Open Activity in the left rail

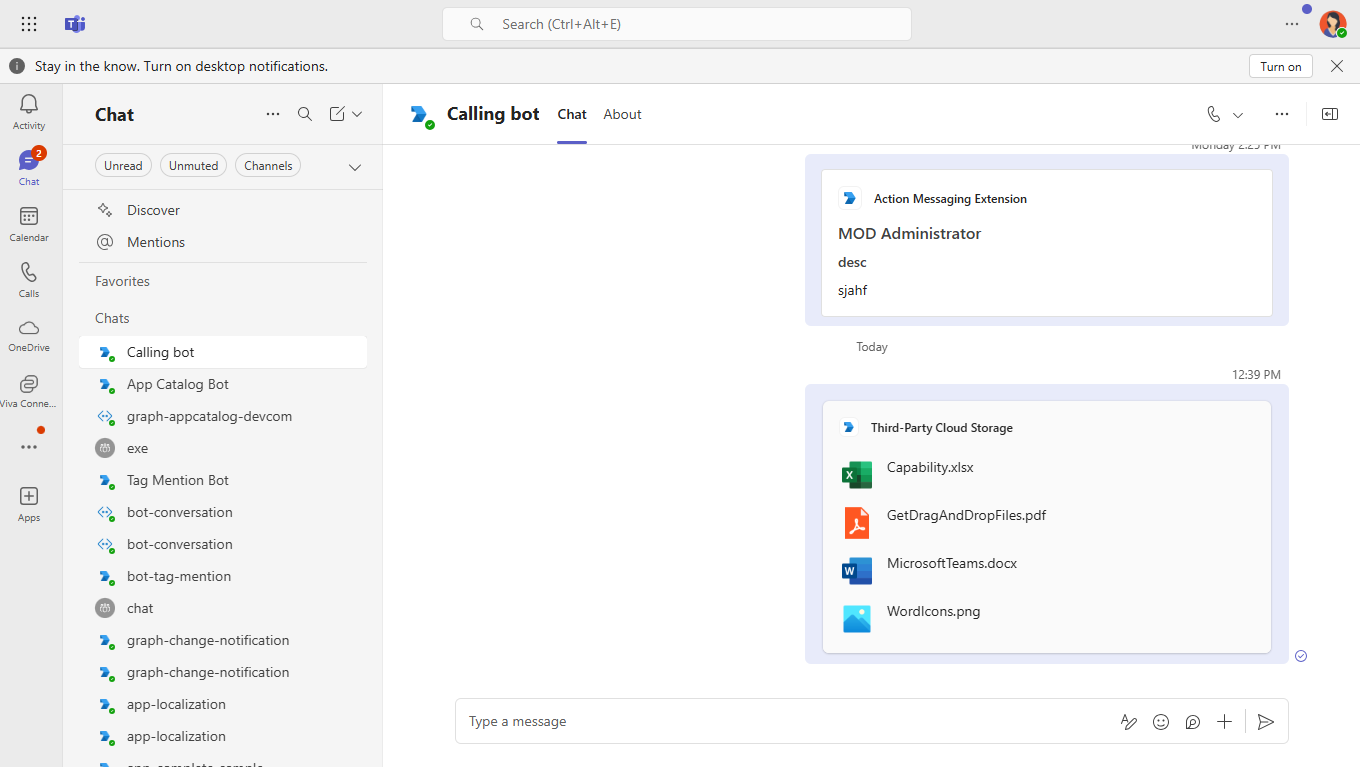click(29, 112)
